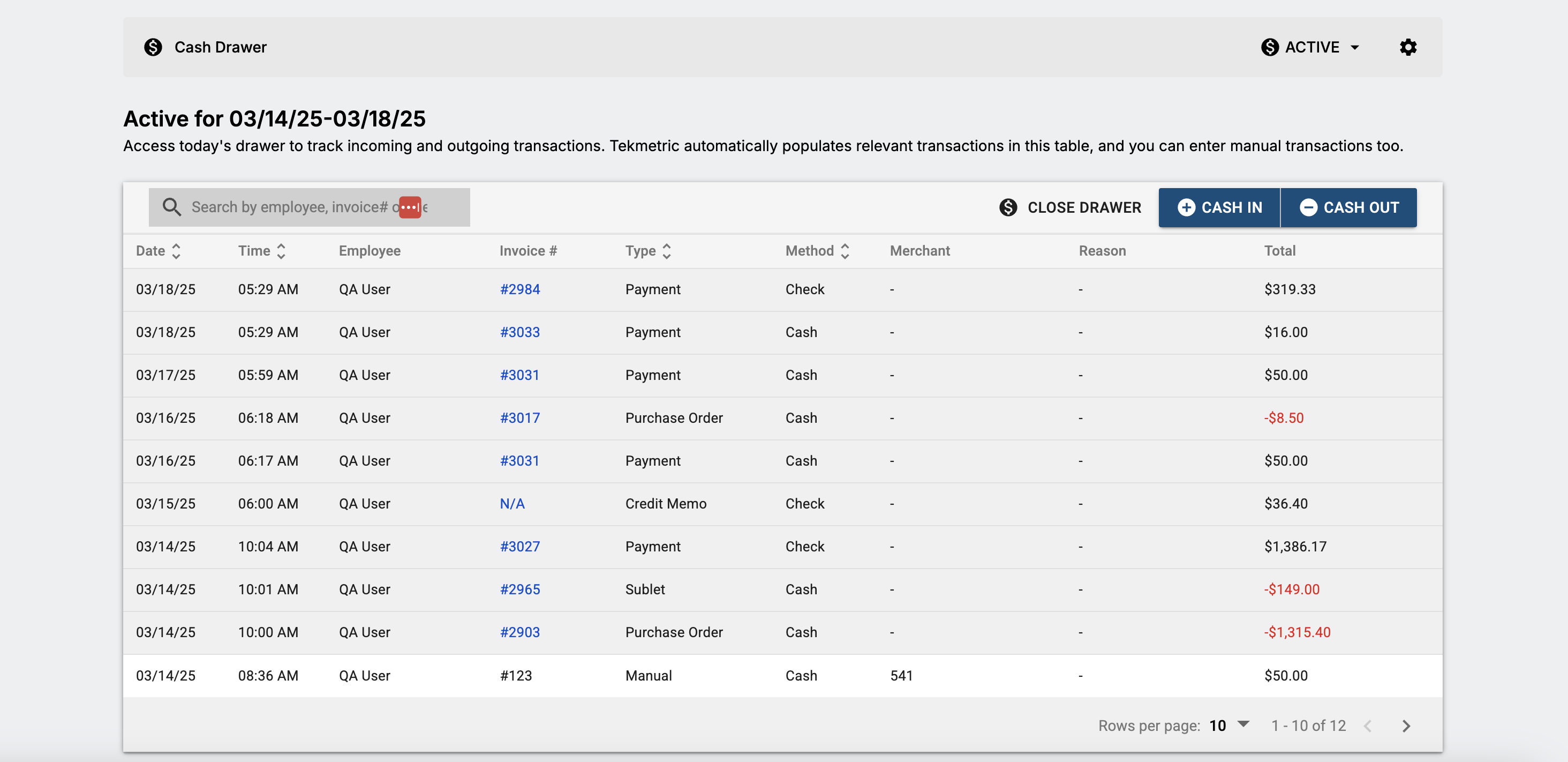The width and height of the screenshot is (1568, 762).
Task: Click the CLOSE DRAWER button
Action: 1070,208
